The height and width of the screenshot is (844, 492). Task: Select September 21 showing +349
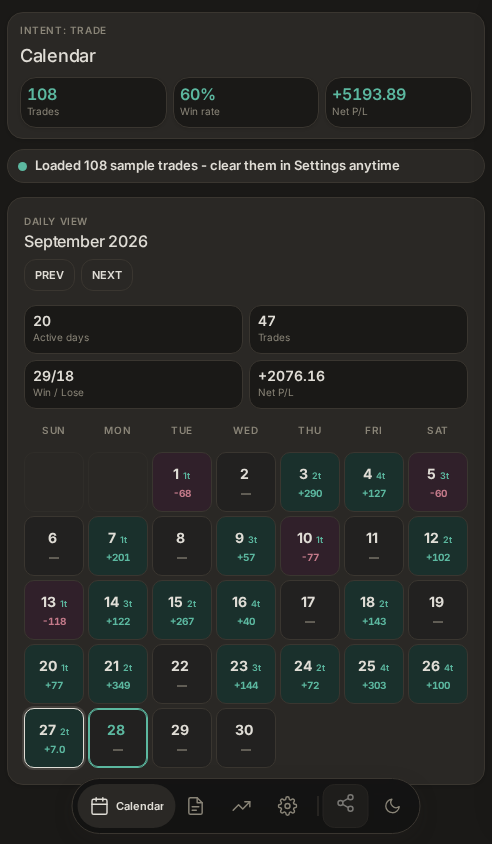click(x=118, y=674)
